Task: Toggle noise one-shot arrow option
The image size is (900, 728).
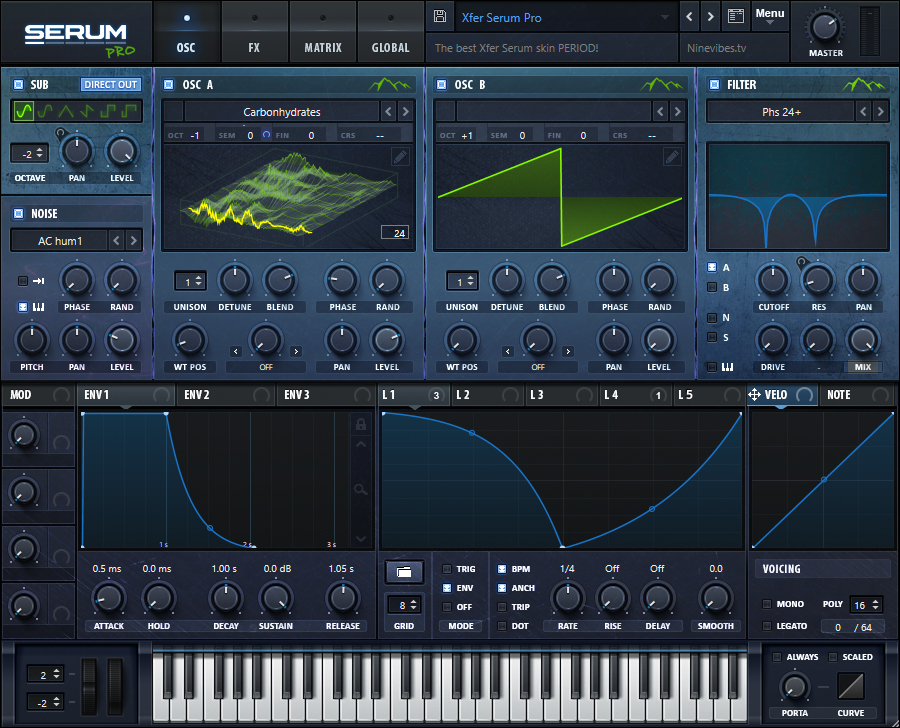Action: (23, 281)
